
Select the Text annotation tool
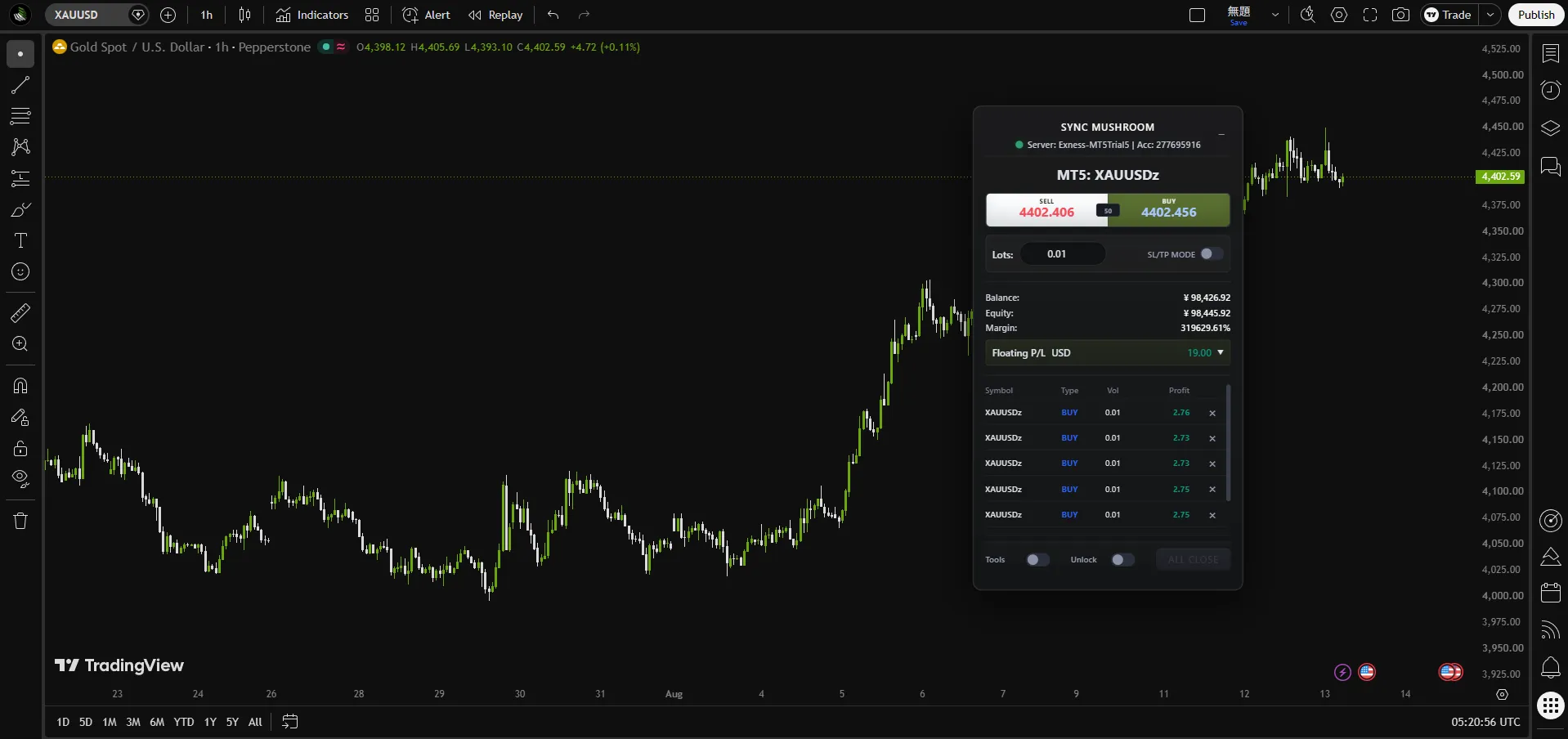click(20, 240)
